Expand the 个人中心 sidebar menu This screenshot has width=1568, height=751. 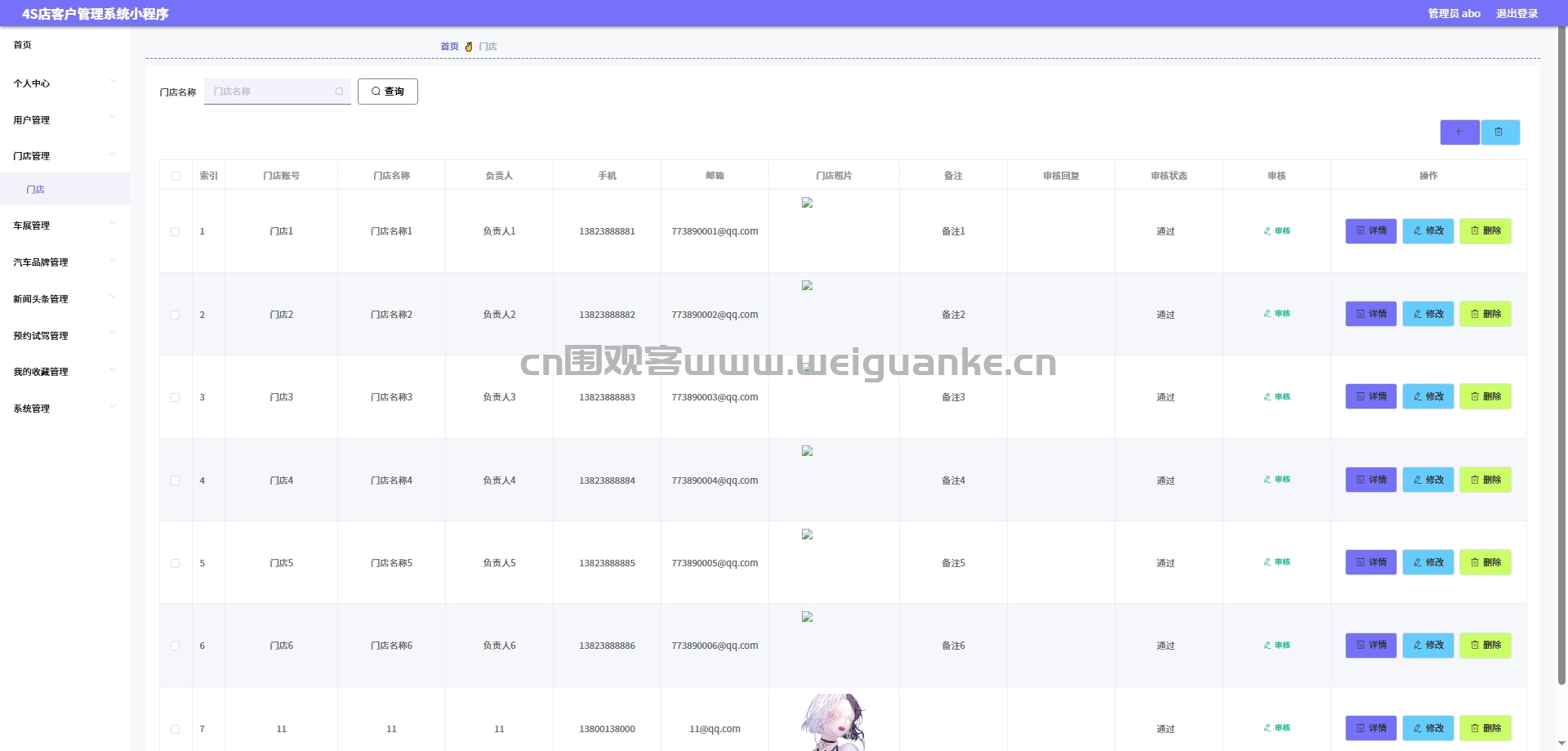pos(65,83)
